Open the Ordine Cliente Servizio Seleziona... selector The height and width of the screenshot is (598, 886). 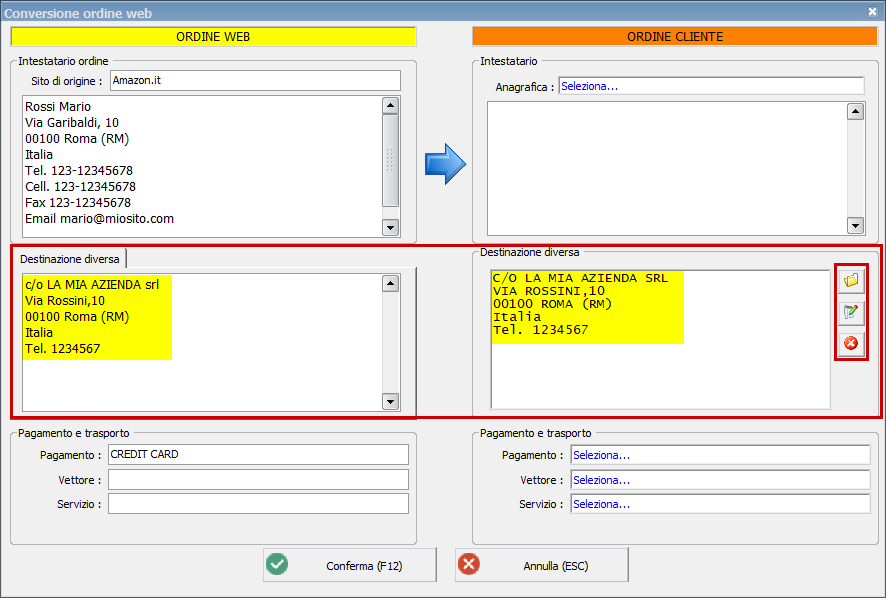[720, 504]
